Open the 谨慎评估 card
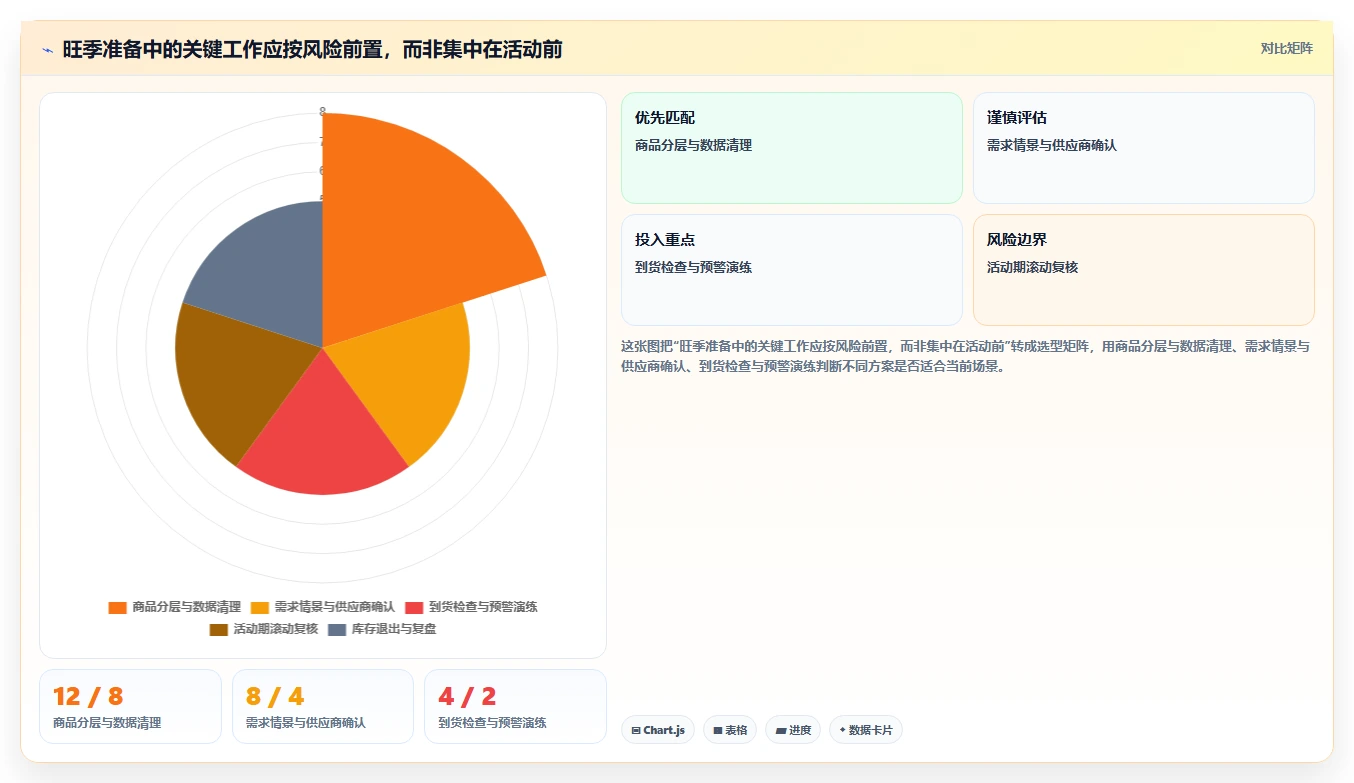 pos(1143,148)
